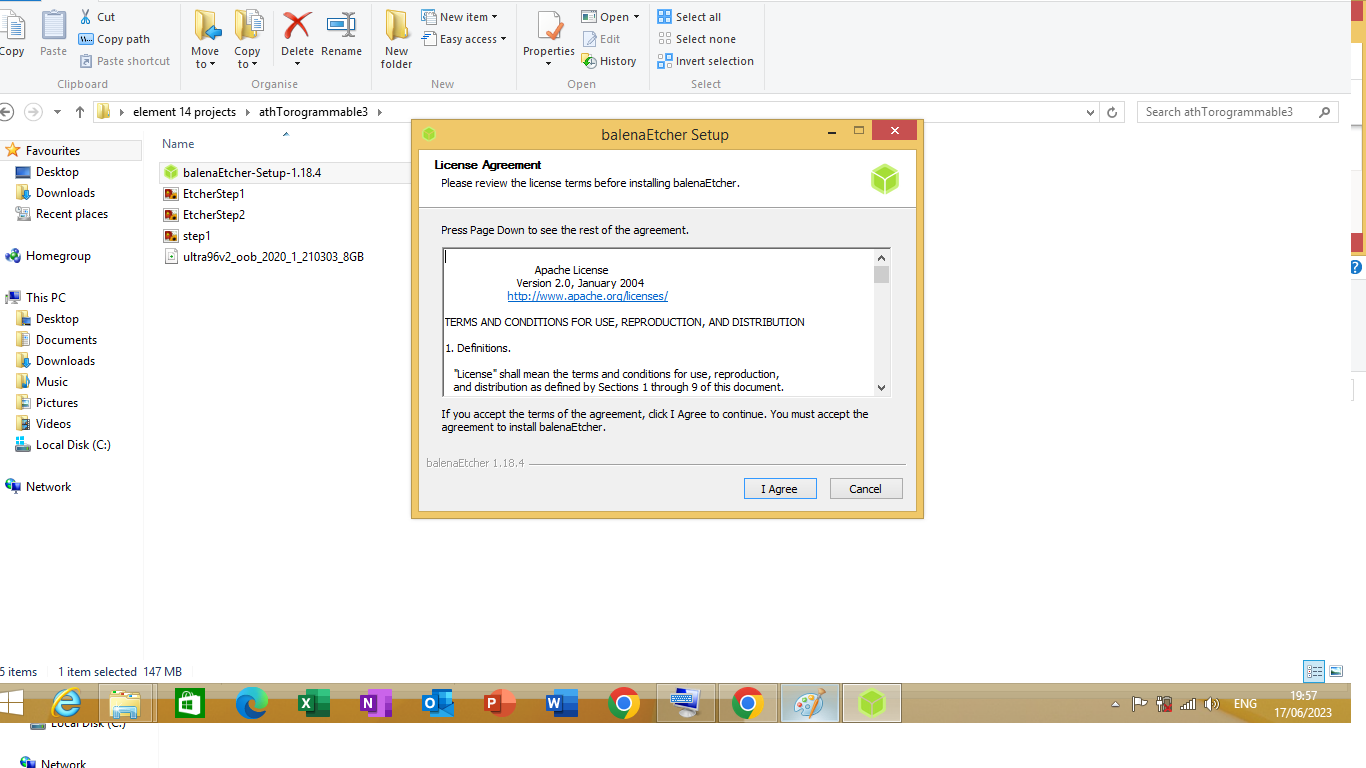Image resolution: width=1366 pixels, height=768 pixels.
Task: Open the recent locations dropdown arrow
Action: click(x=57, y=112)
